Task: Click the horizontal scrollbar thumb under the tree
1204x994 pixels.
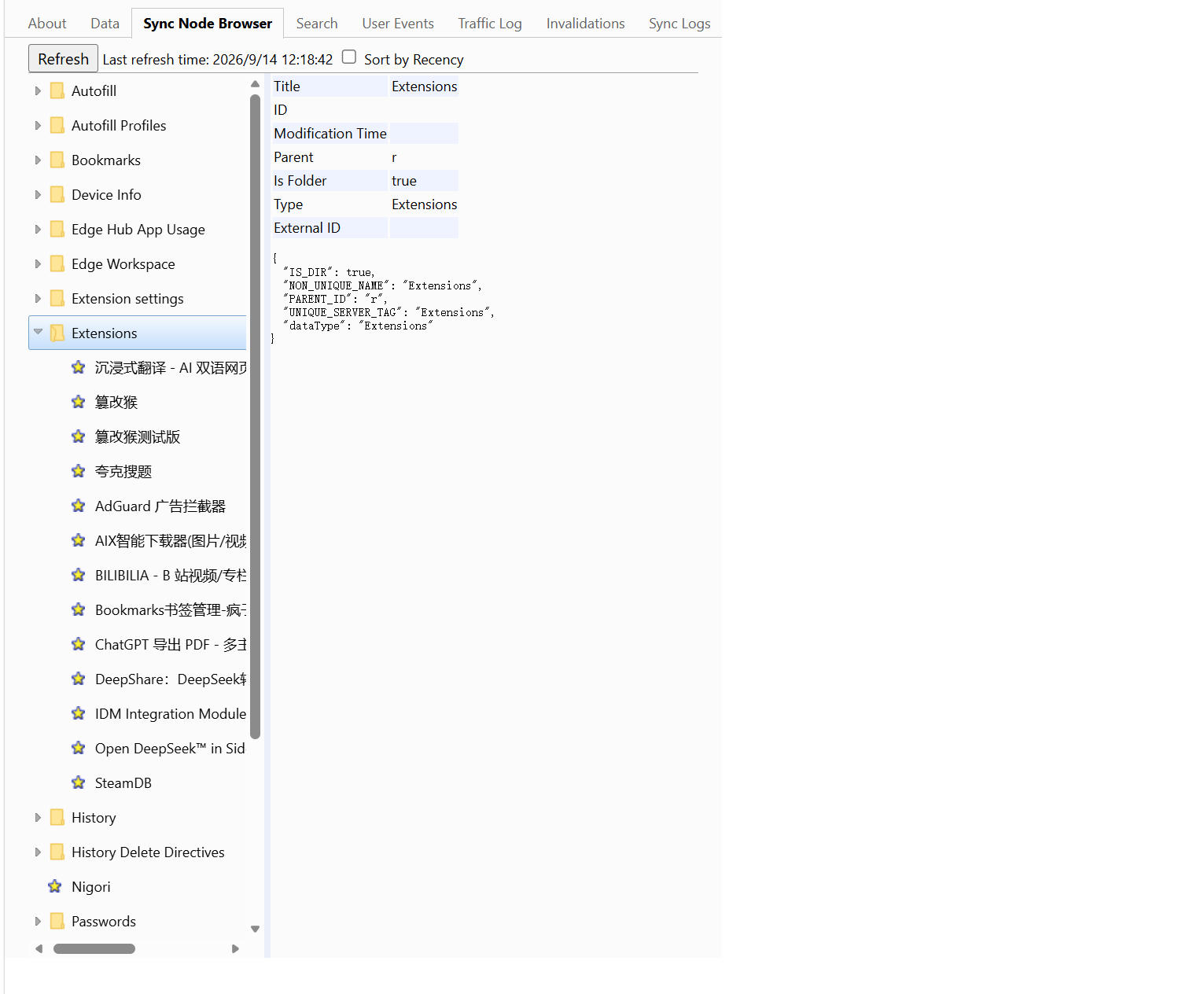Action: coord(94,948)
